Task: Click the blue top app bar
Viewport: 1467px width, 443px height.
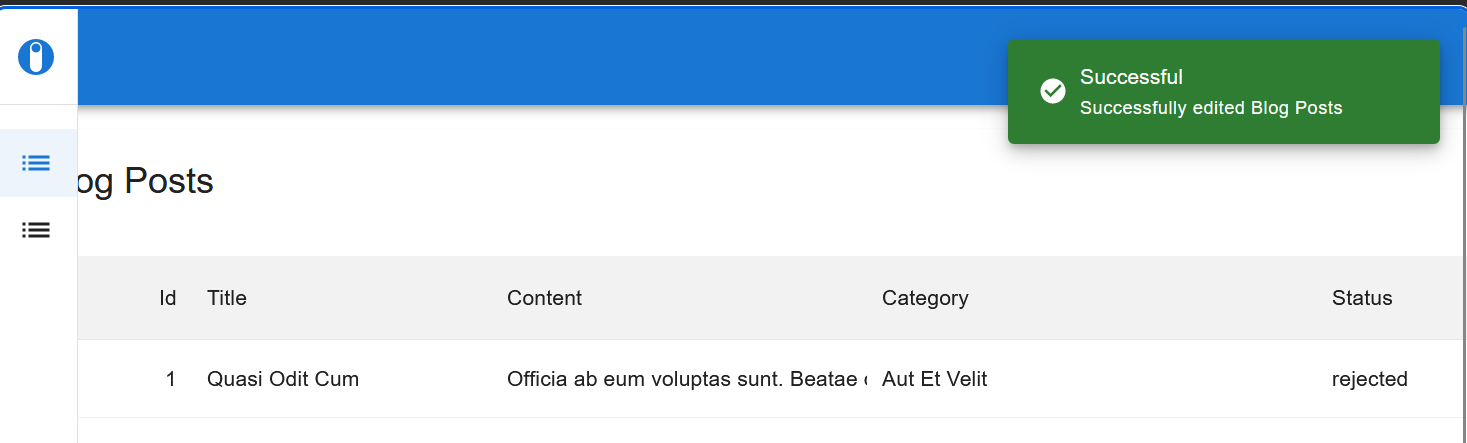Action: coord(540,57)
